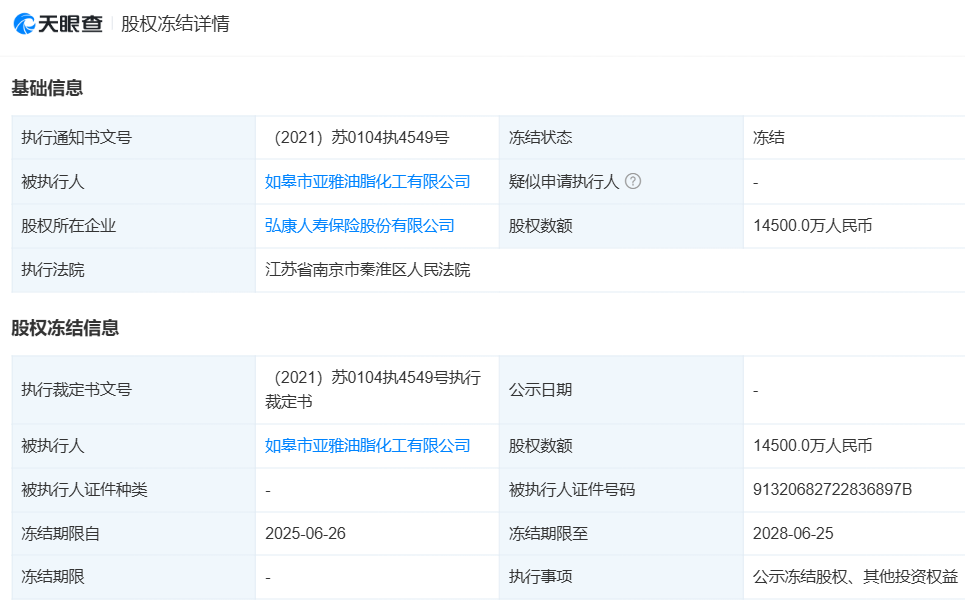Click 公示冻结股权、其他投资权益 value
The height and width of the screenshot is (600, 965).
855,577
